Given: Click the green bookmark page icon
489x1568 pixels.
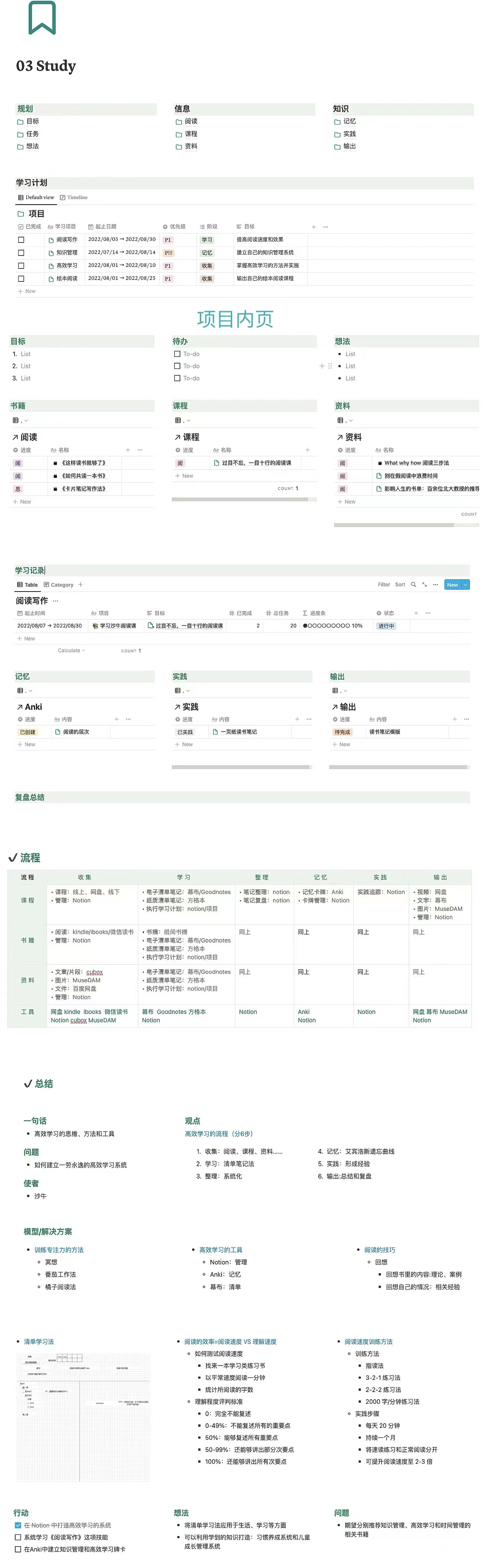Looking at the screenshot, I should coord(42,18).
